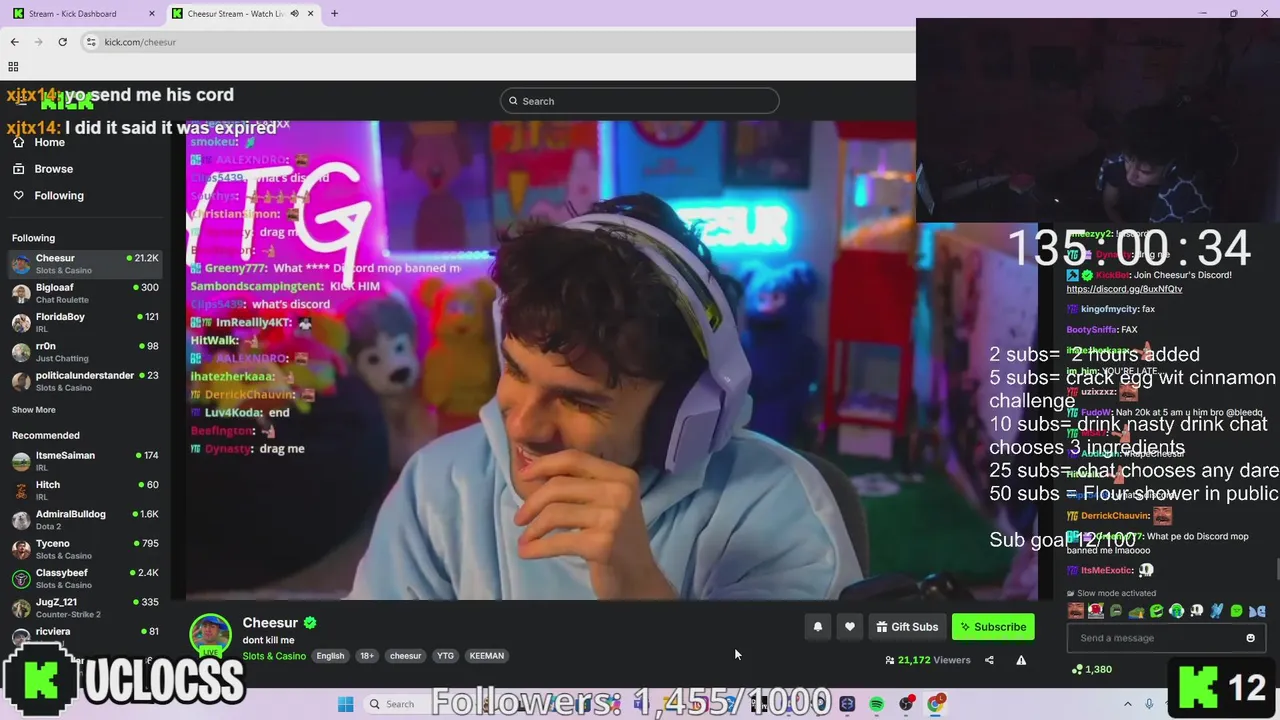Open JugZ_121 Counter-Strike 2 channel
The height and width of the screenshot is (720, 1280).
[85, 608]
